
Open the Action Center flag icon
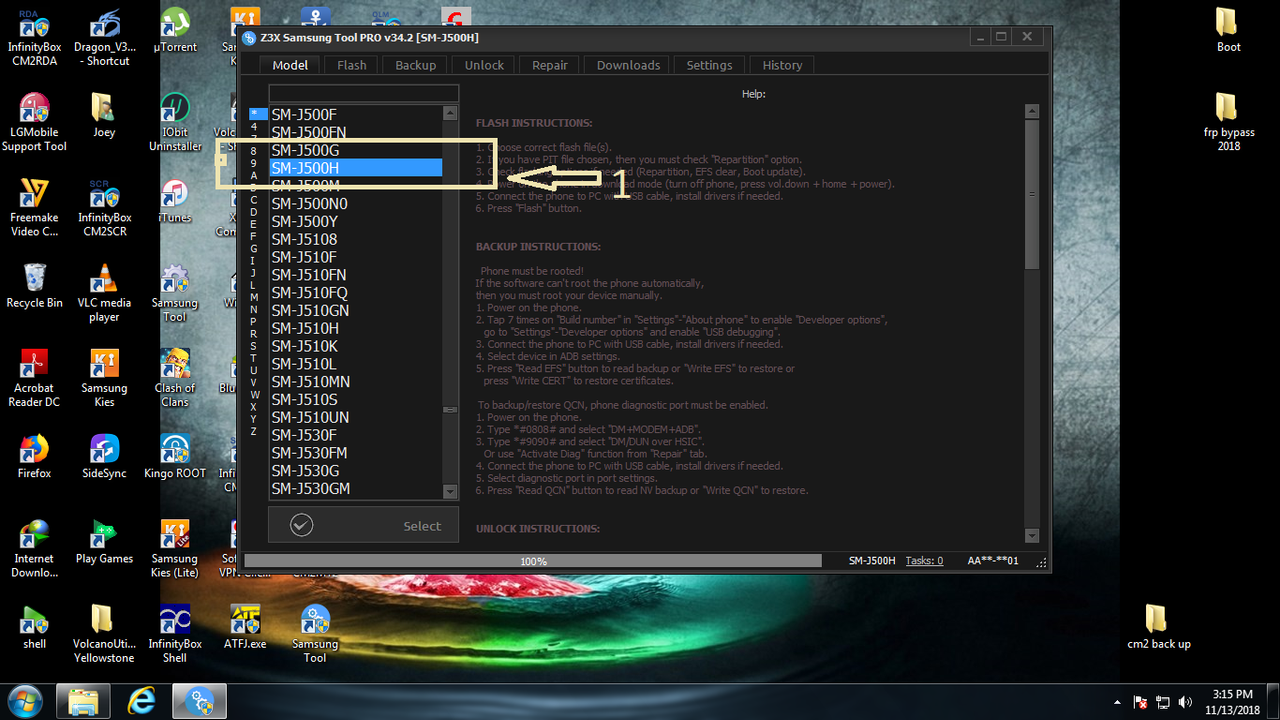pos(1141,702)
